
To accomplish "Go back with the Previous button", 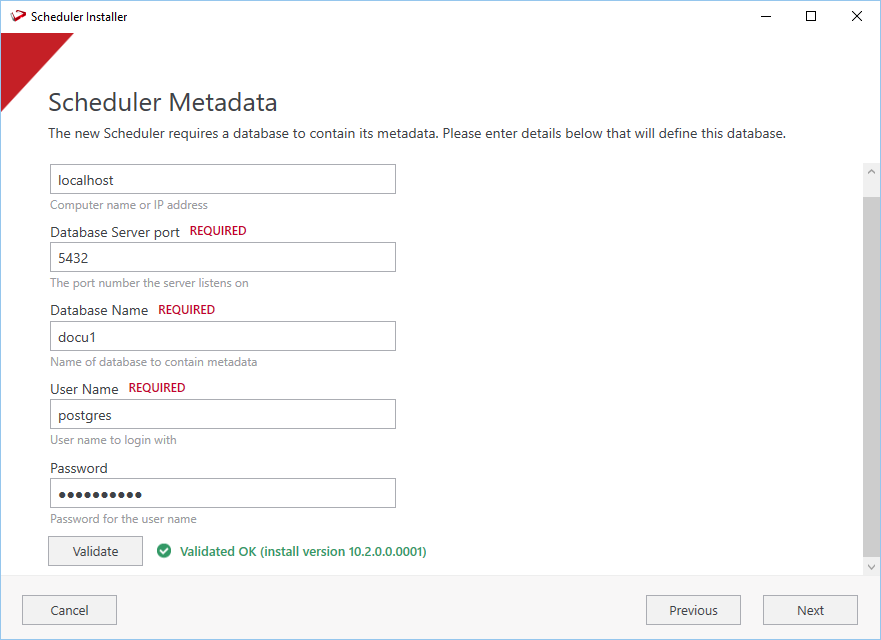I will 693,610.
